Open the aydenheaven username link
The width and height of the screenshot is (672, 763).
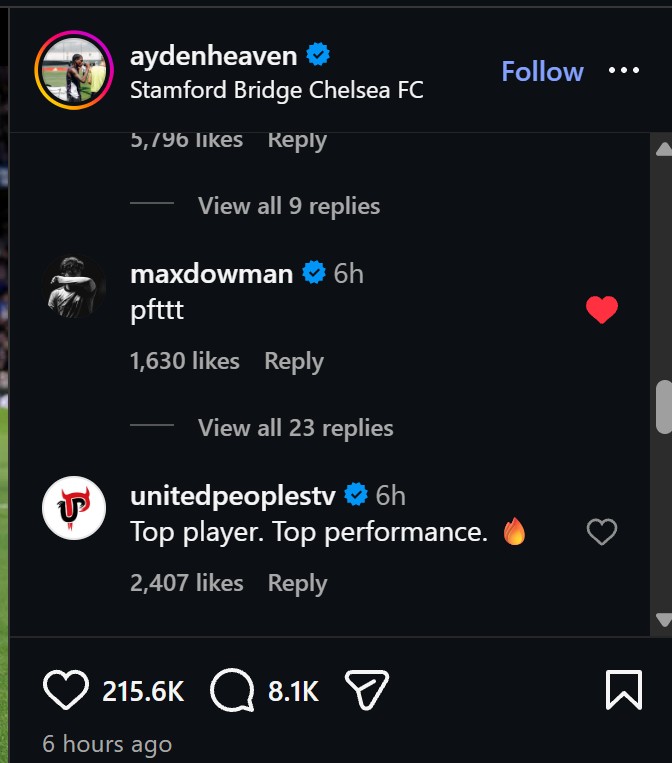(x=214, y=55)
